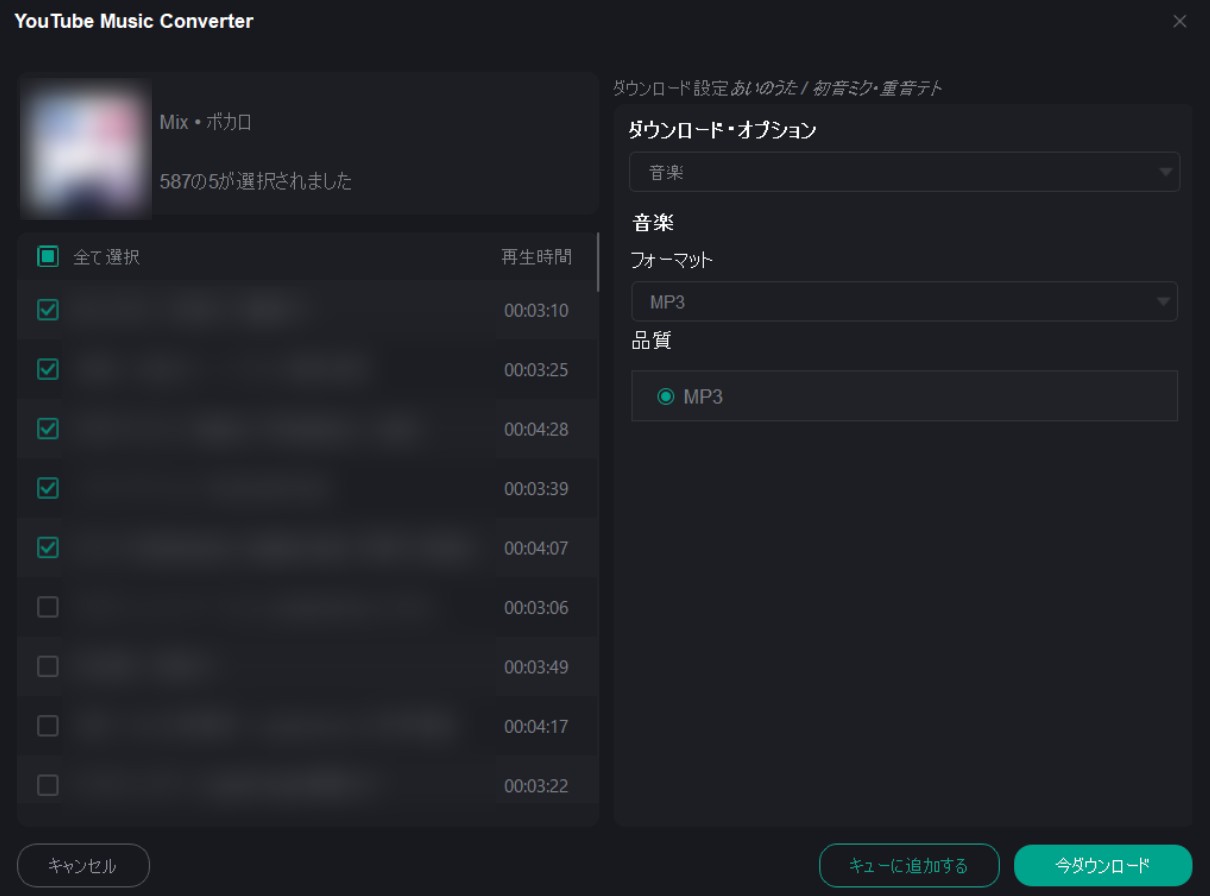
Task: Click the キャンセル button
Action: pos(83,866)
